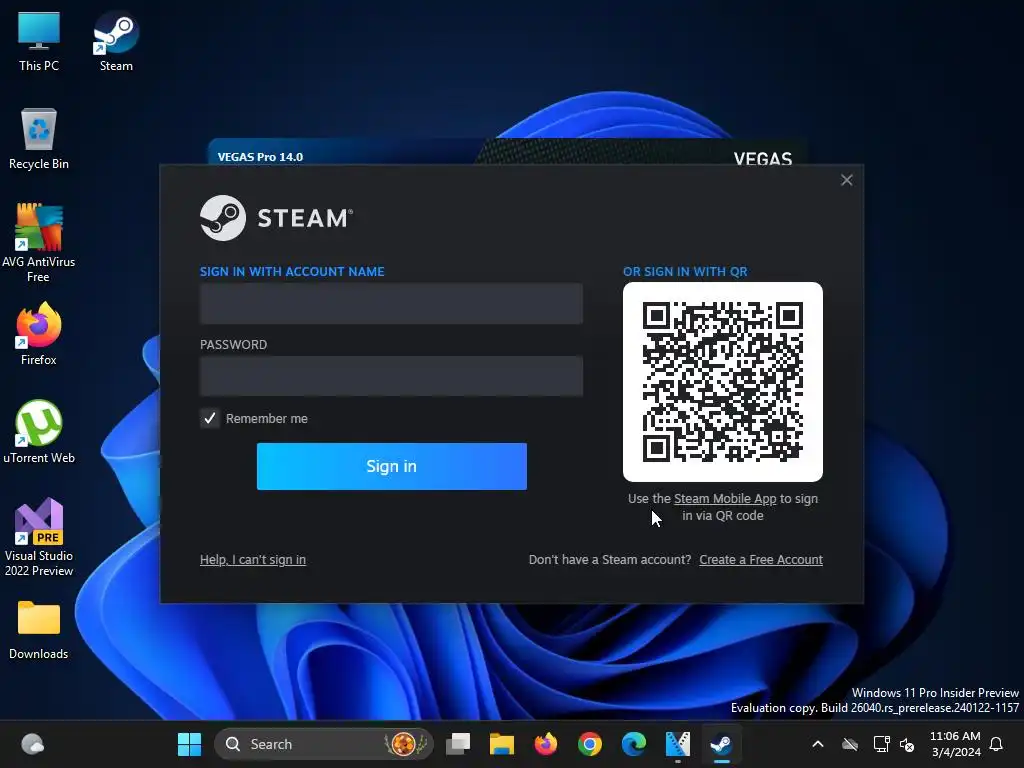Click the SIGN IN WITH ACCOUNT NAME label

[x=292, y=272]
